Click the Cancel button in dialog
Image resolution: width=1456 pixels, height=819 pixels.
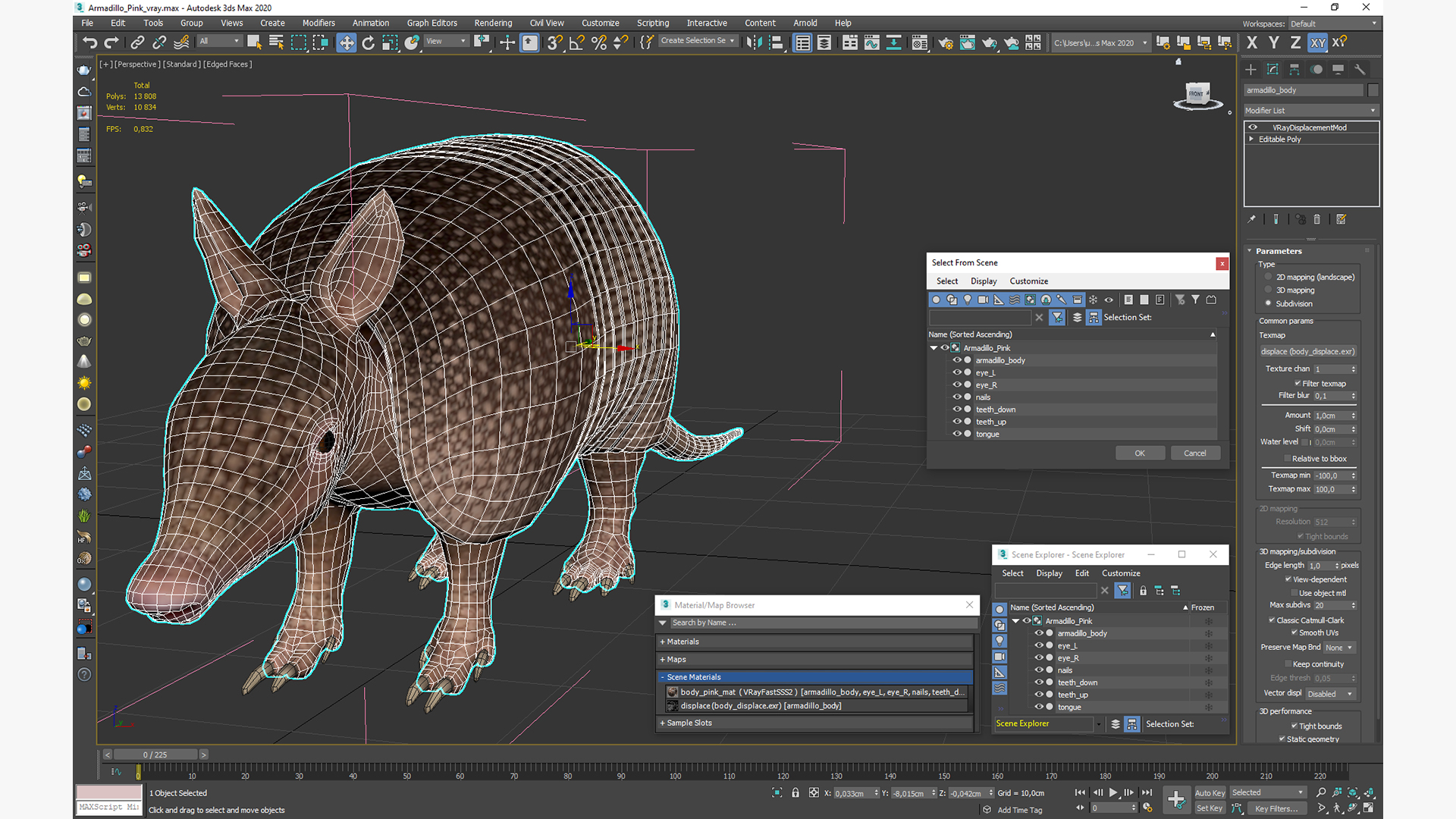tap(1194, 453)
